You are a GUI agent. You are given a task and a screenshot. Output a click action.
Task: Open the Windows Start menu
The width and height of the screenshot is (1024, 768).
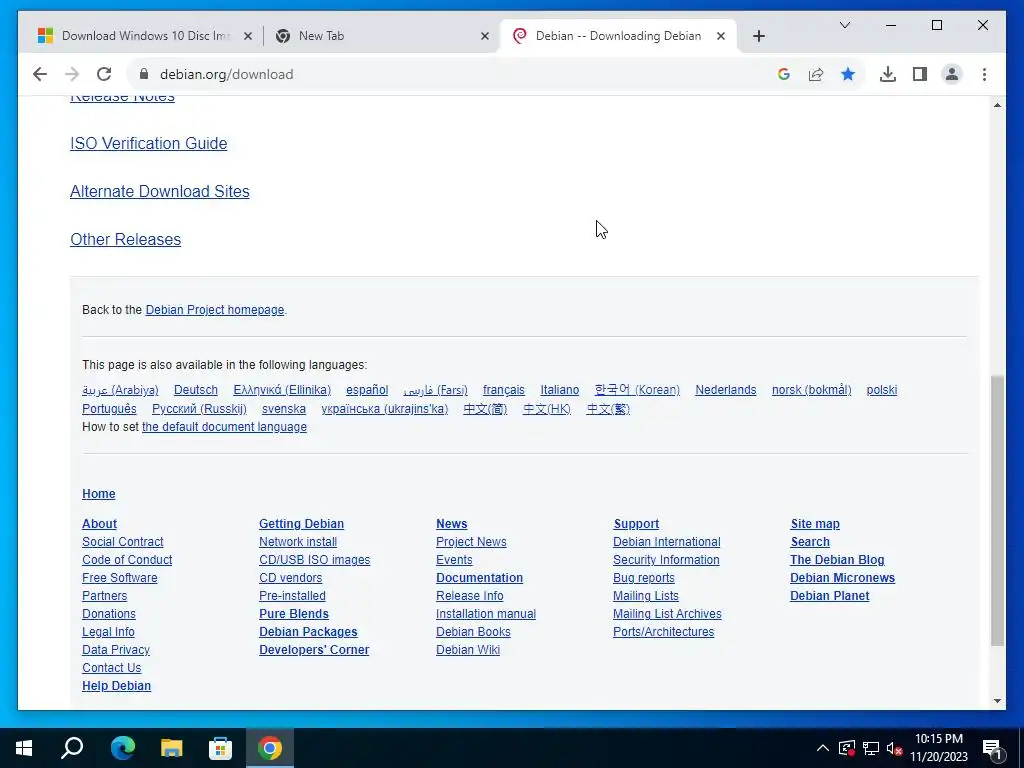tap(24, 748)
